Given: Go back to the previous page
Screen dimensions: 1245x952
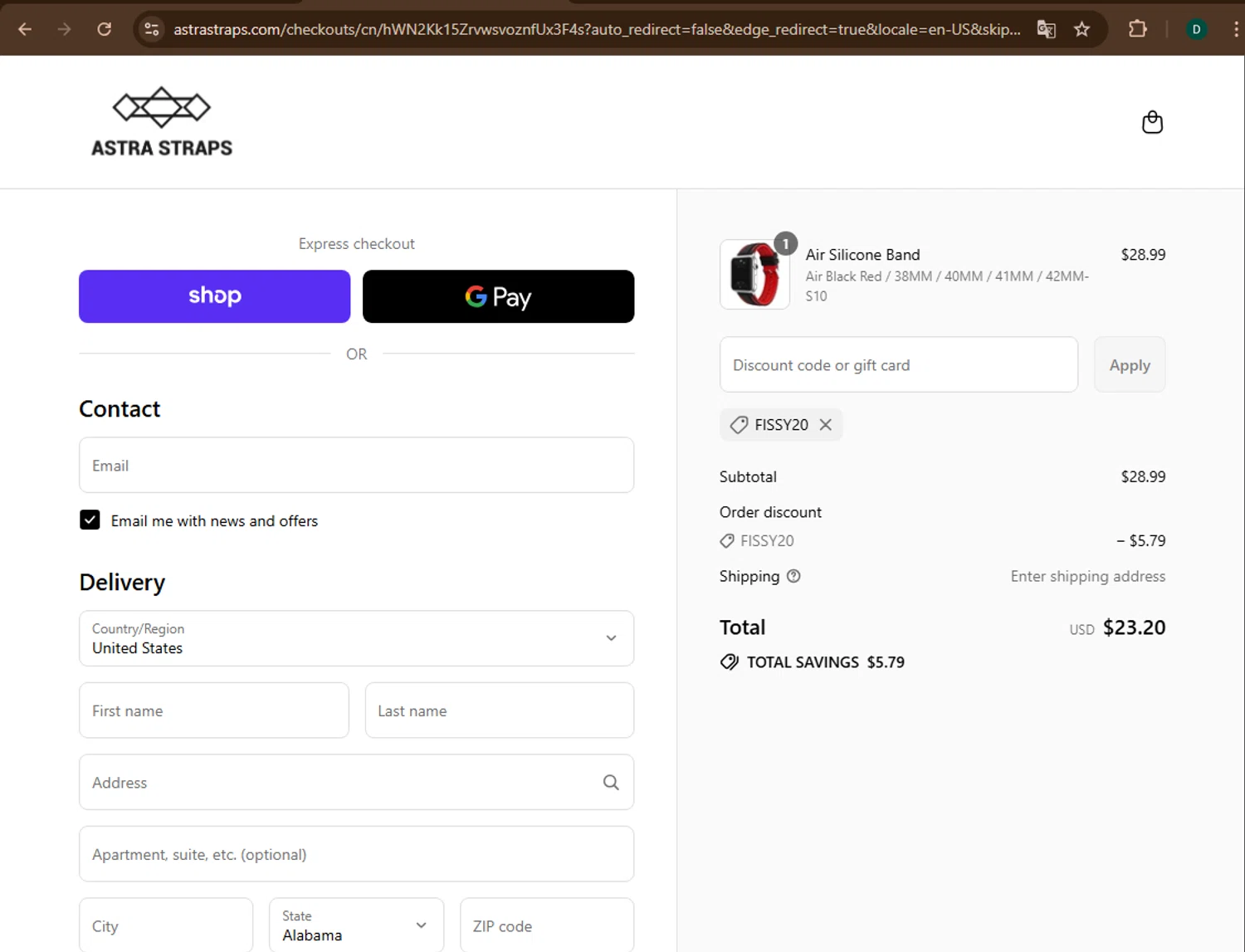Looking at the screenshot, I should tap(25, 29).
